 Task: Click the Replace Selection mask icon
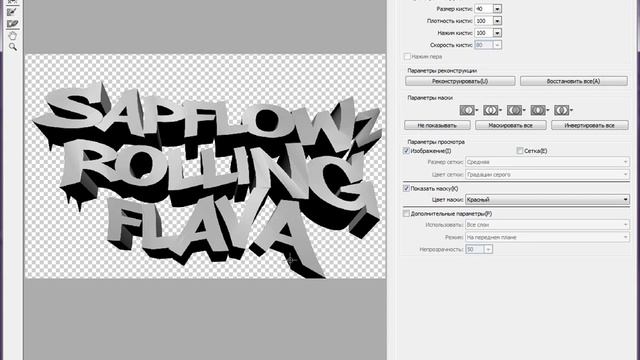467,110
